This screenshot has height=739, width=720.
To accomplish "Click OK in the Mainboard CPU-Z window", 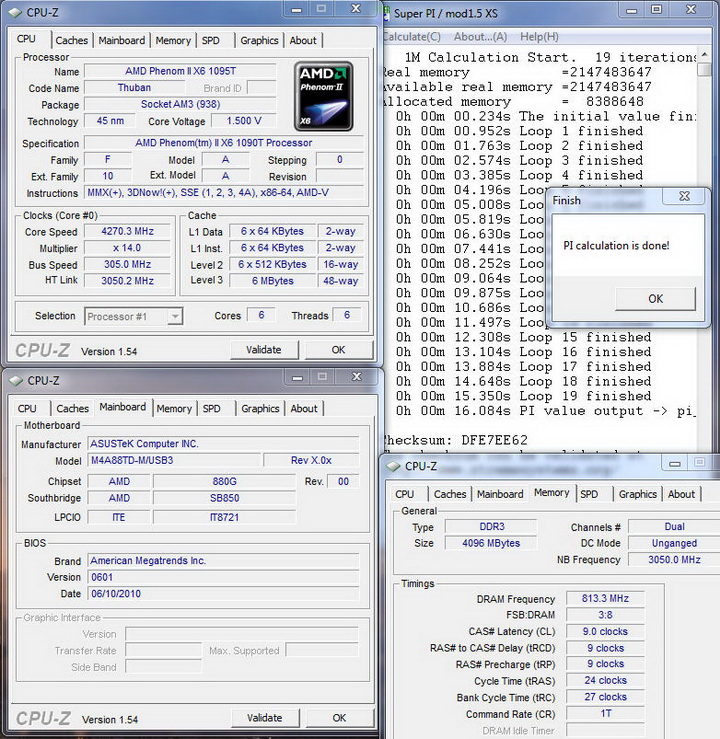I will tap(339, 718).
